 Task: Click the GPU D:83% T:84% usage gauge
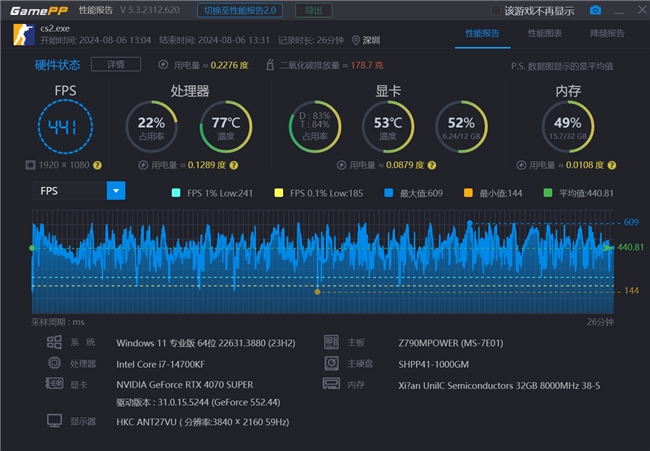315,127
